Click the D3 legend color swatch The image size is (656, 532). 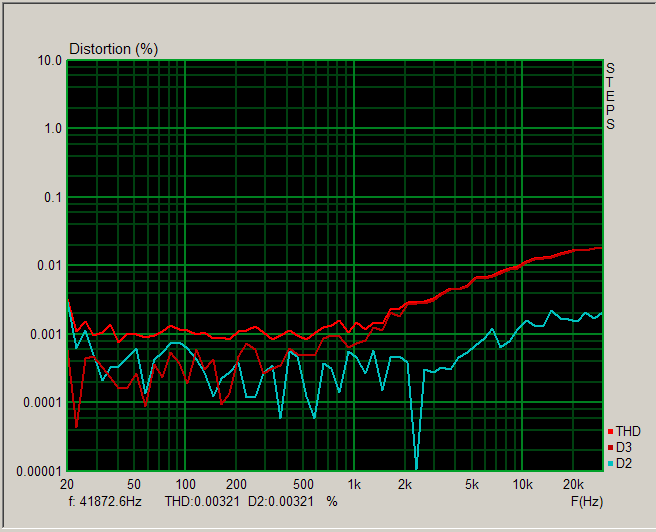pyautogui.click(x=610, y=448)
